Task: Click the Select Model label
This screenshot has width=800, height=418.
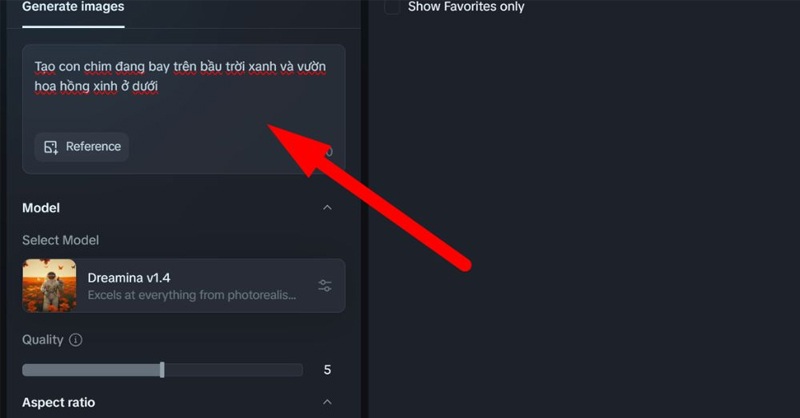Action: [x=60, y=240]
